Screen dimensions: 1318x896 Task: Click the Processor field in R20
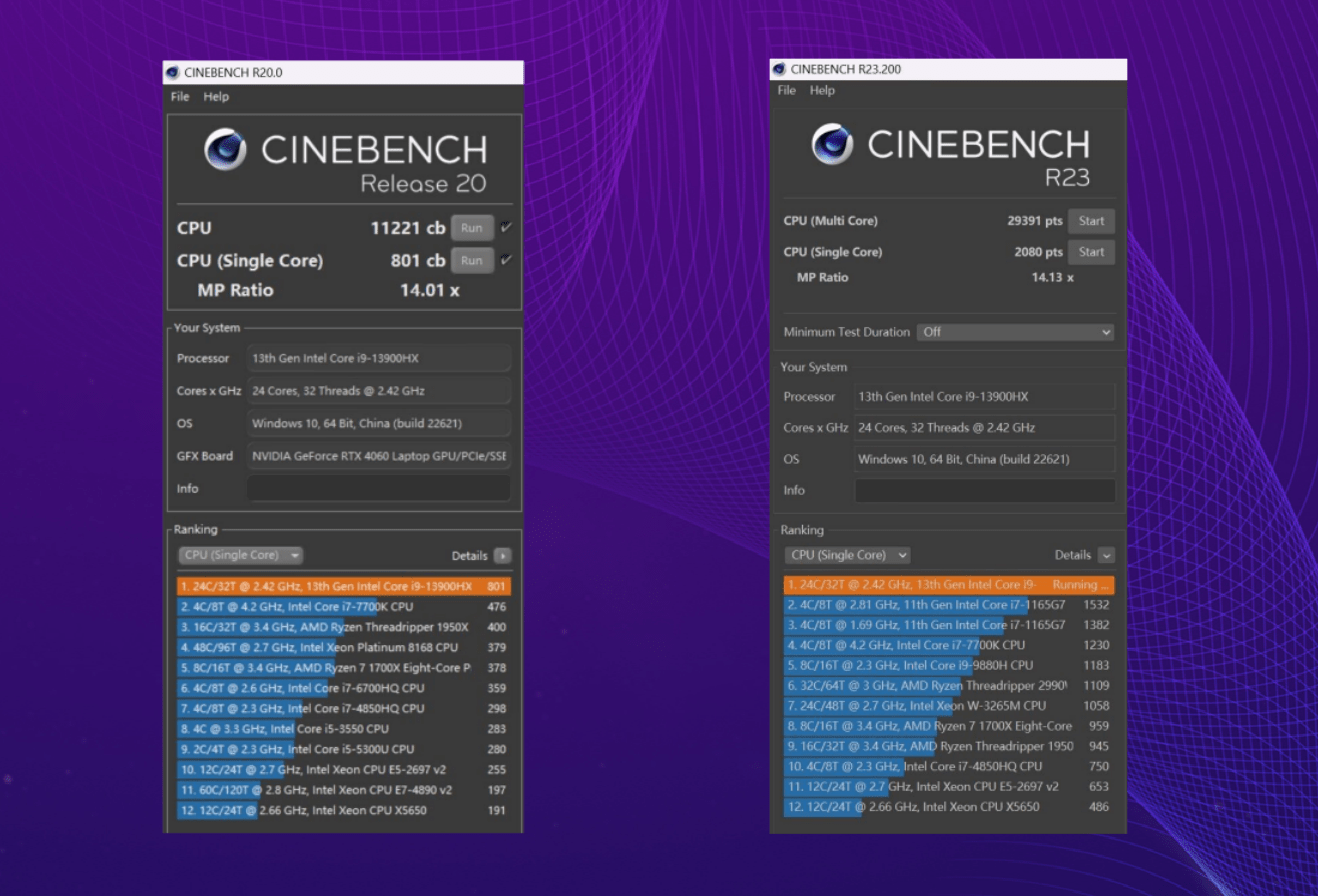click(x=379, y=358)
